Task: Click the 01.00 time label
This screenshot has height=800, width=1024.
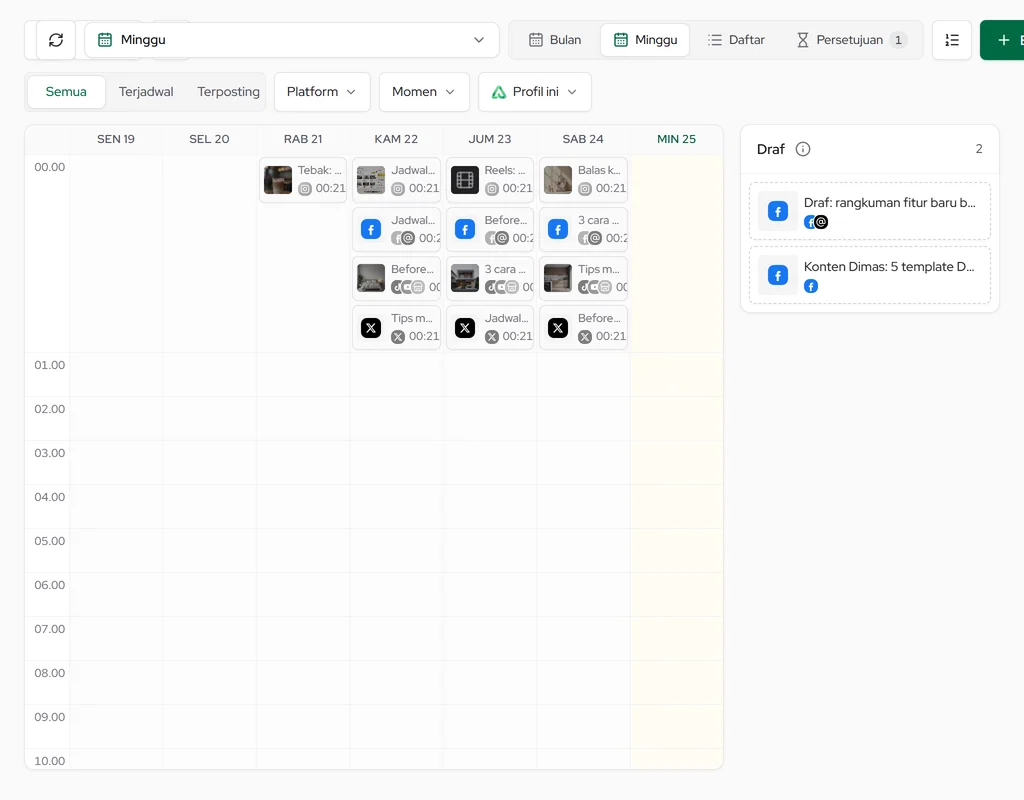Action: click(50, 365)
